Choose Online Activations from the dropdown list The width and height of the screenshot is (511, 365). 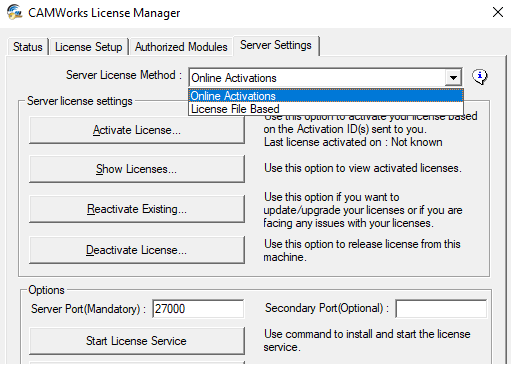coord(326,96)
